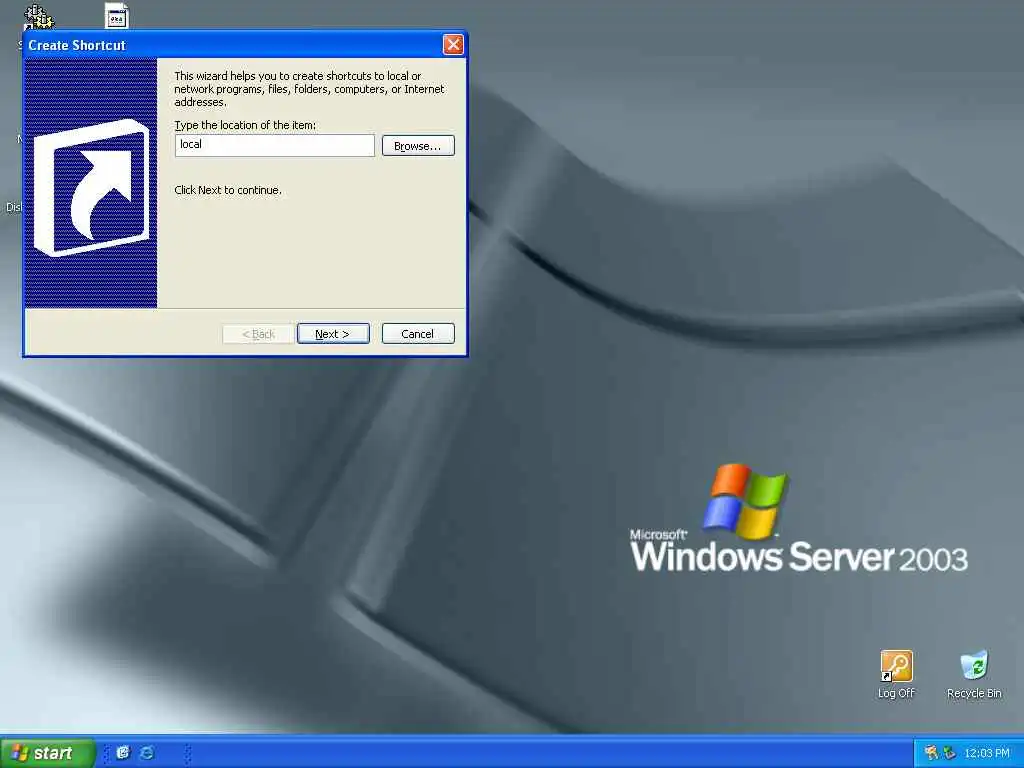Click the security alert tray icon
The image size is (1024, 768).
click(x=931, y=753)
